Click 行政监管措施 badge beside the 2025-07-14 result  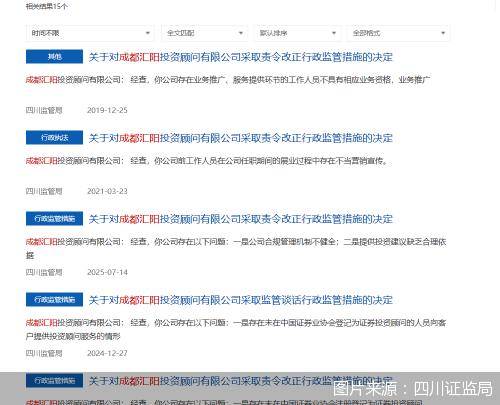[x=54, y=218]
